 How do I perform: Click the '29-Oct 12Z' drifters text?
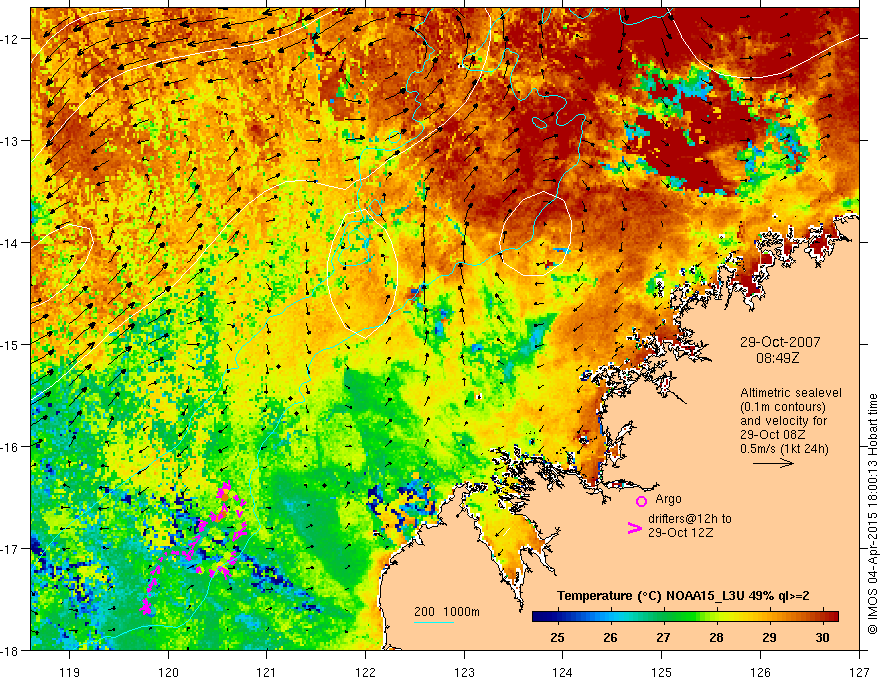coord(681,532)
